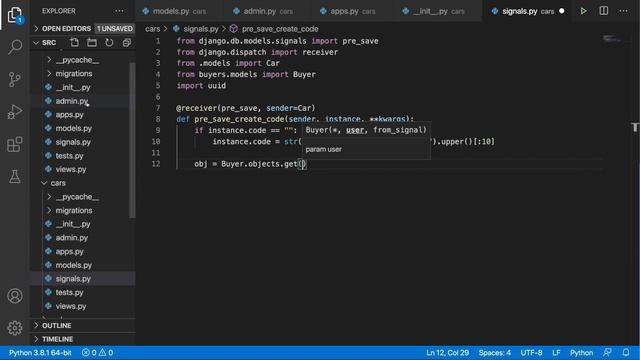The height and width of the screenshot is (360, 640).
Task: Open upper folder's models.py file
Action: (x=73, y=128)
